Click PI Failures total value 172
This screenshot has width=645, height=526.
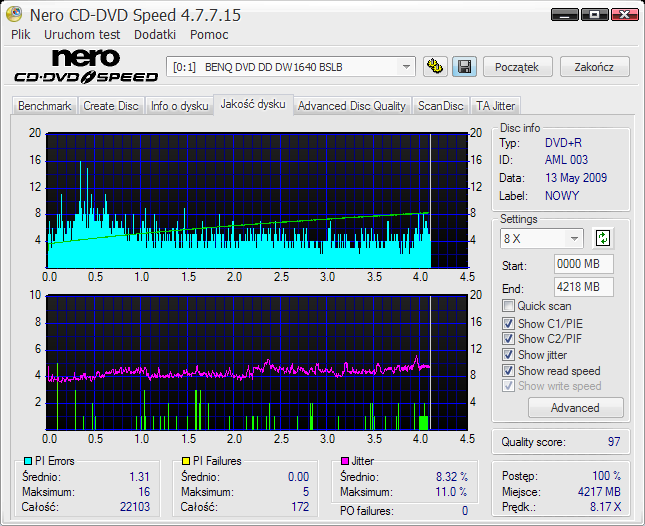click(300, 506)
